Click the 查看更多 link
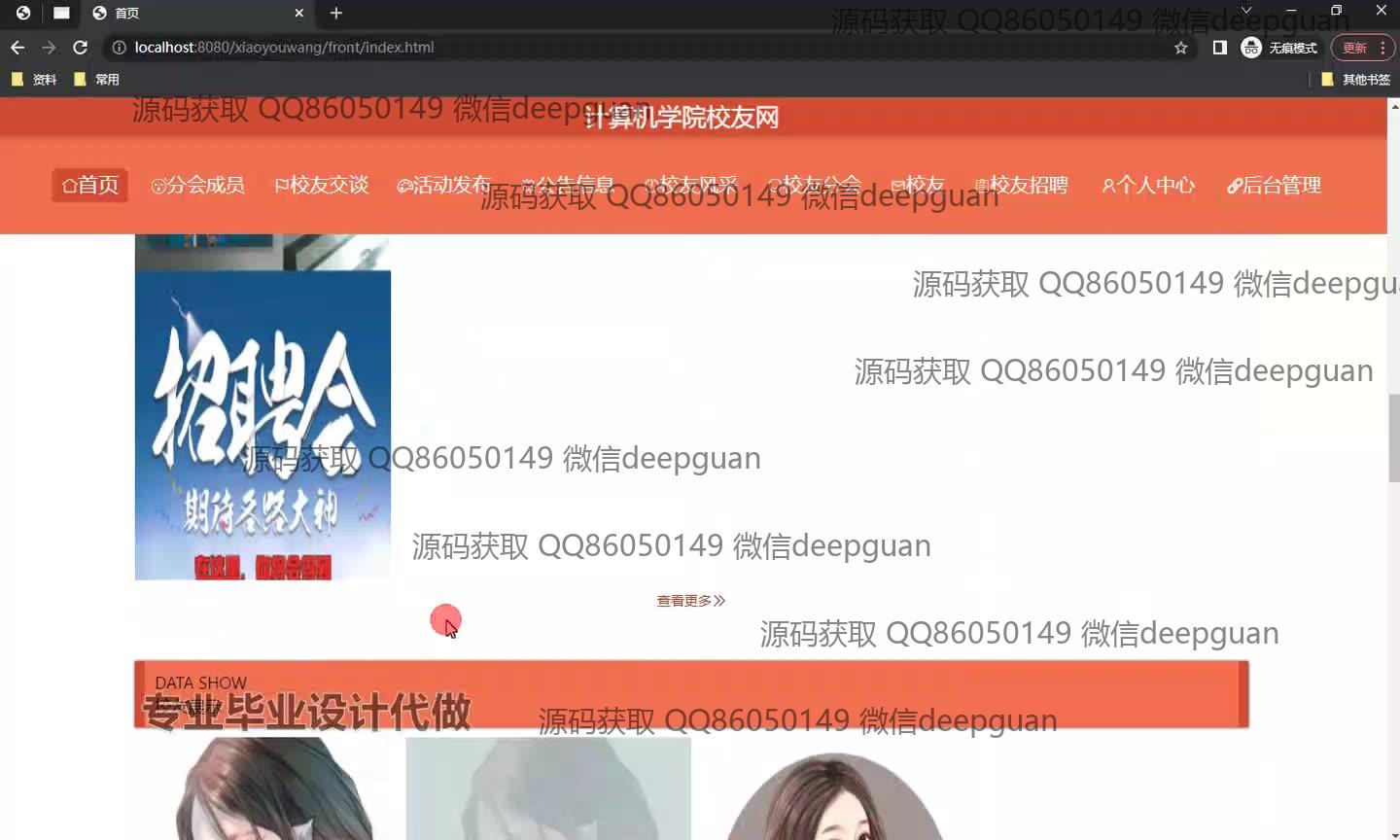The width and height of the screenshot is (1400, 840). (x=690, y=601)
